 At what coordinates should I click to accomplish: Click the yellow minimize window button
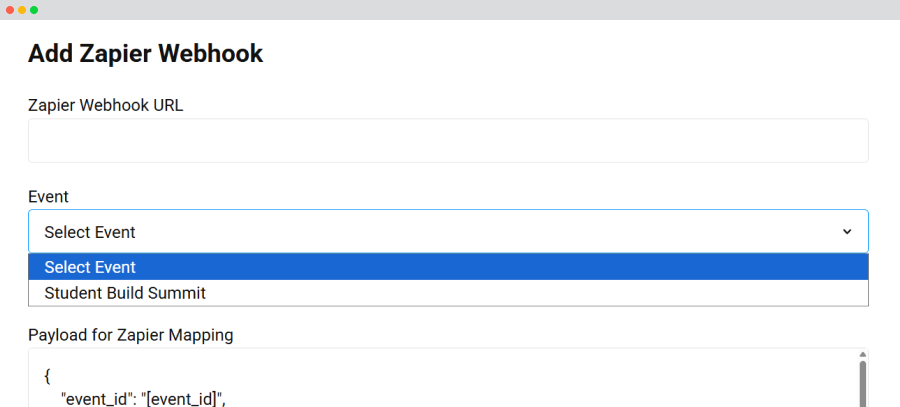(22, 10)
